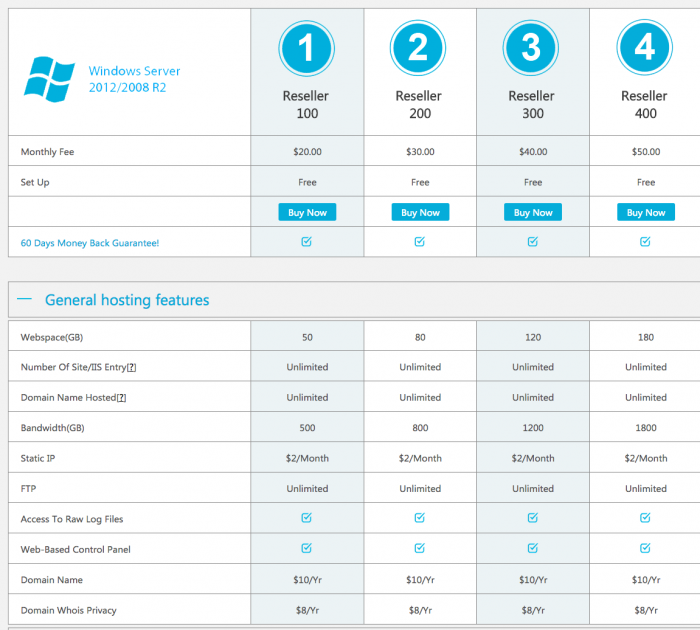Click the bandwidth value 800
Viewport: 700px width, 630px height.
point(420,428)
